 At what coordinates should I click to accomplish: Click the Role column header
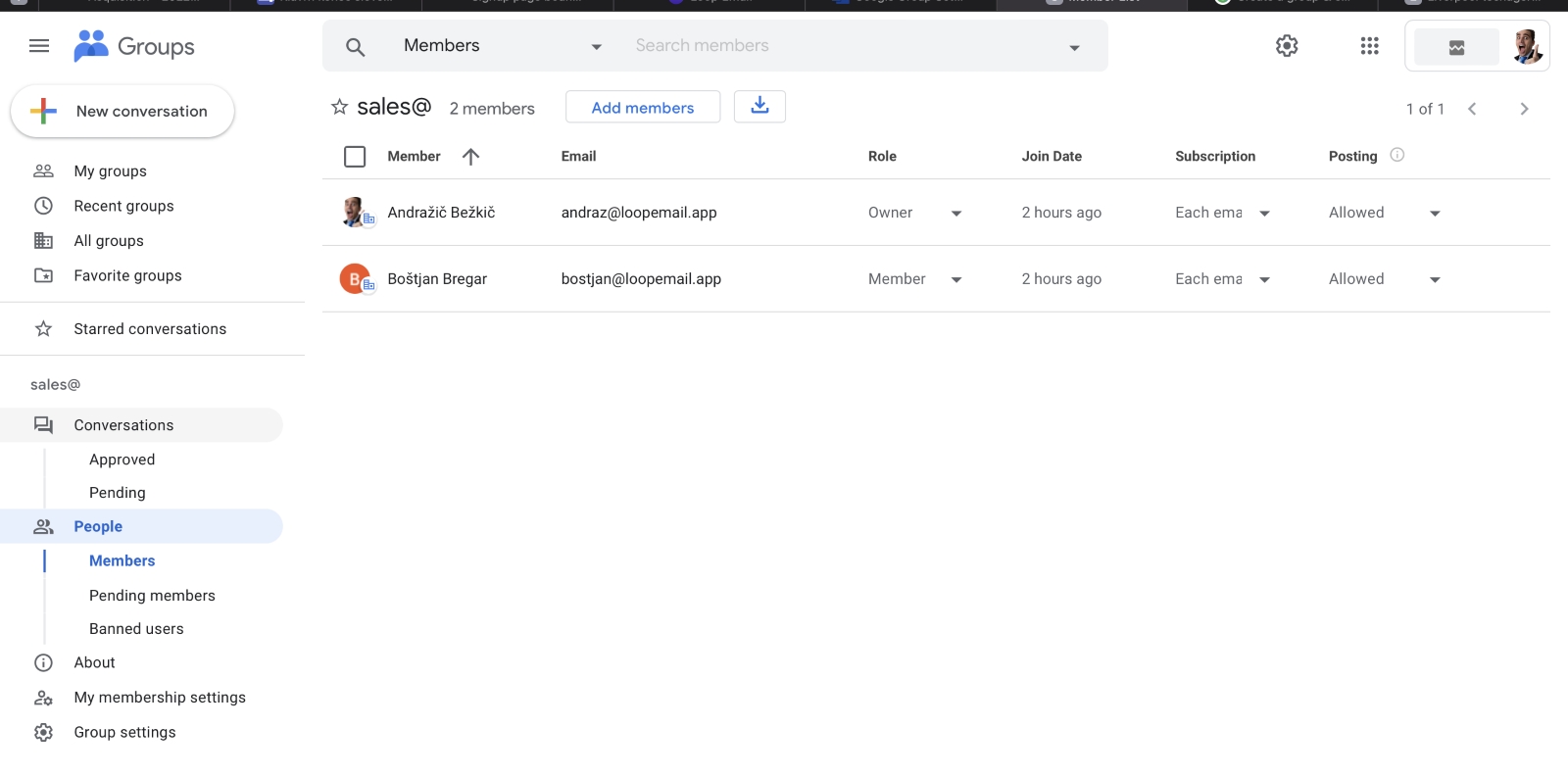pos(882,157)
